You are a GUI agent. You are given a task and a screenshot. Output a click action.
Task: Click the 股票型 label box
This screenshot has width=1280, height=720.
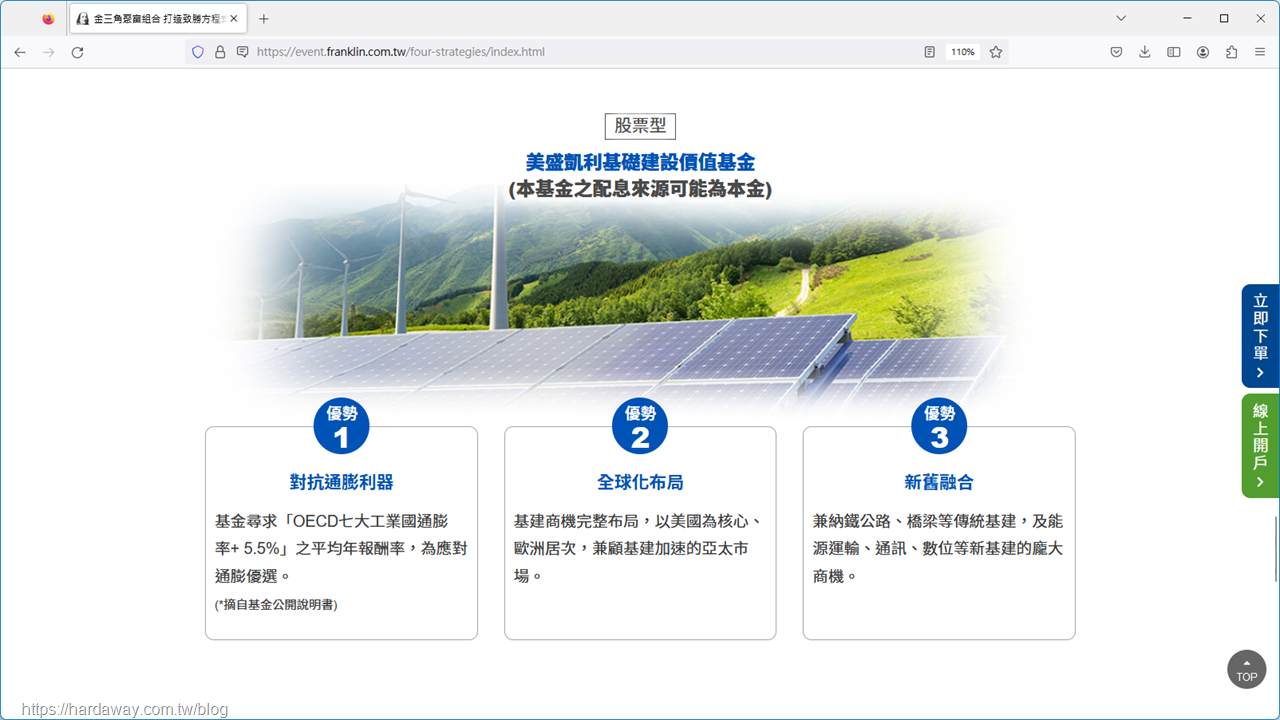640,126
